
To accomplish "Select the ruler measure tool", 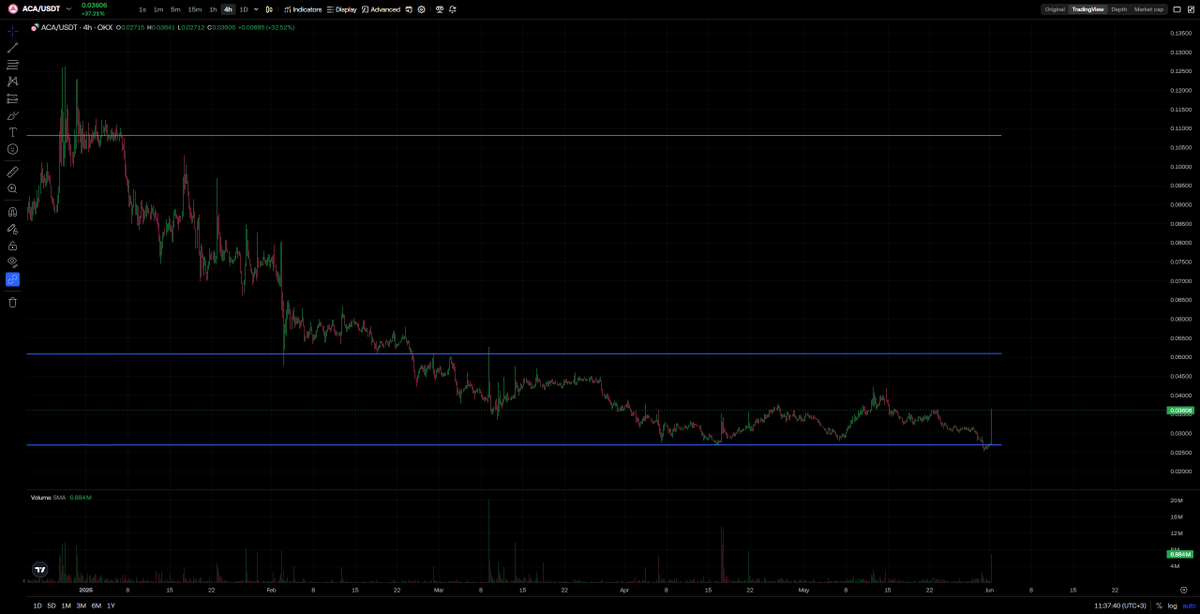I will [x=13, y=172].
